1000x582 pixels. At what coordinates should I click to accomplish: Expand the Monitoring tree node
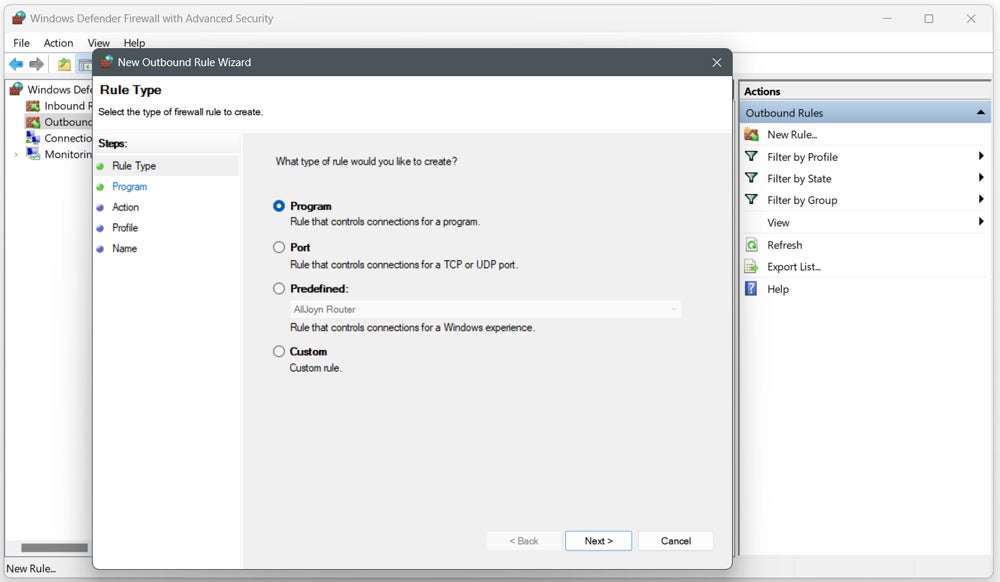tap(14, 154)
